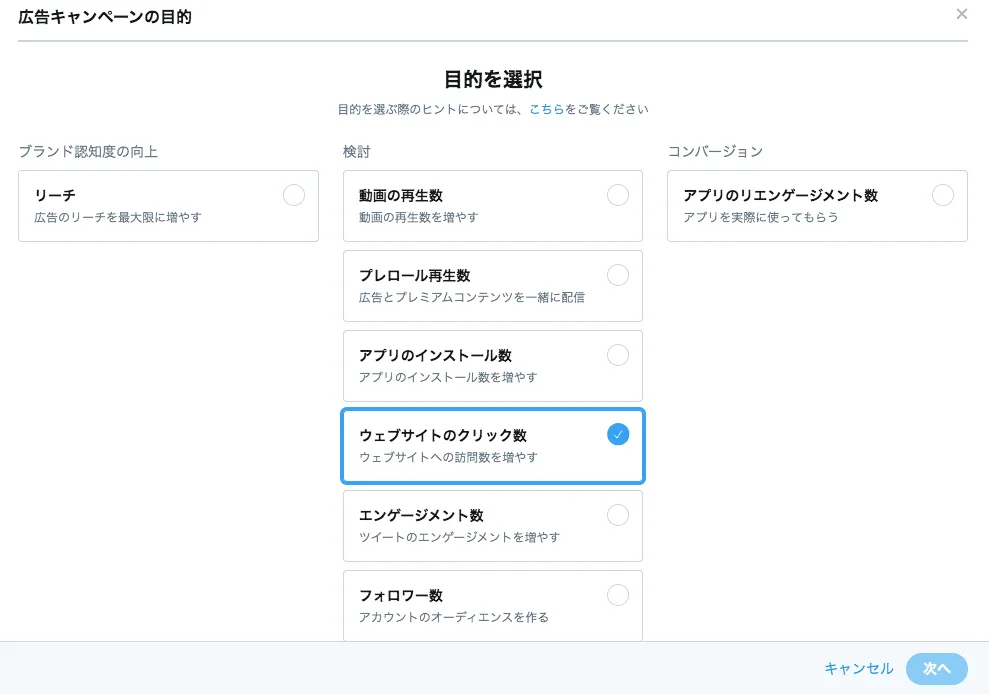Viewport: 989px width, 694px height.
Task: Select アプリのインストール数 radio circle
Action: [x=618, y=355]
